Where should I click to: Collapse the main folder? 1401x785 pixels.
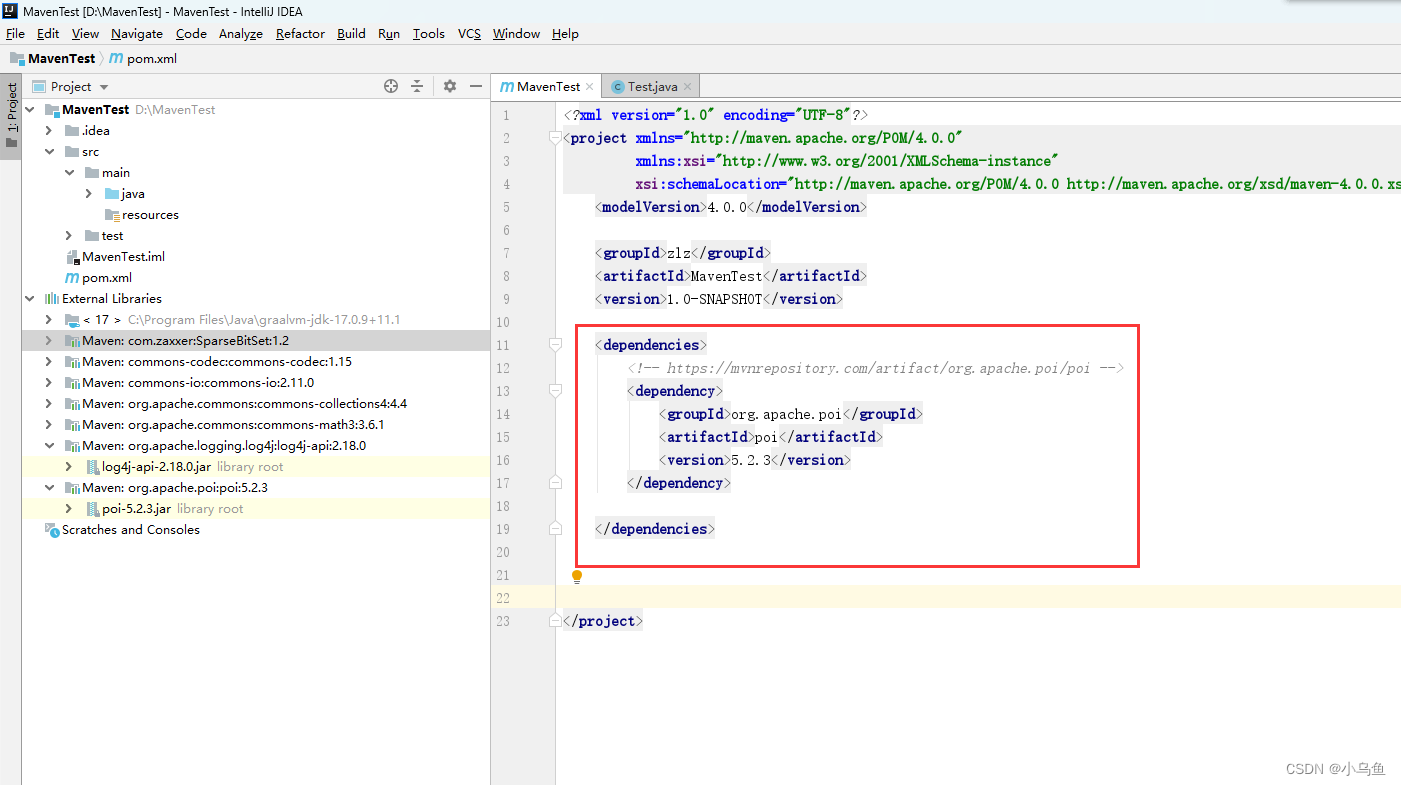[x=69, y=173]
